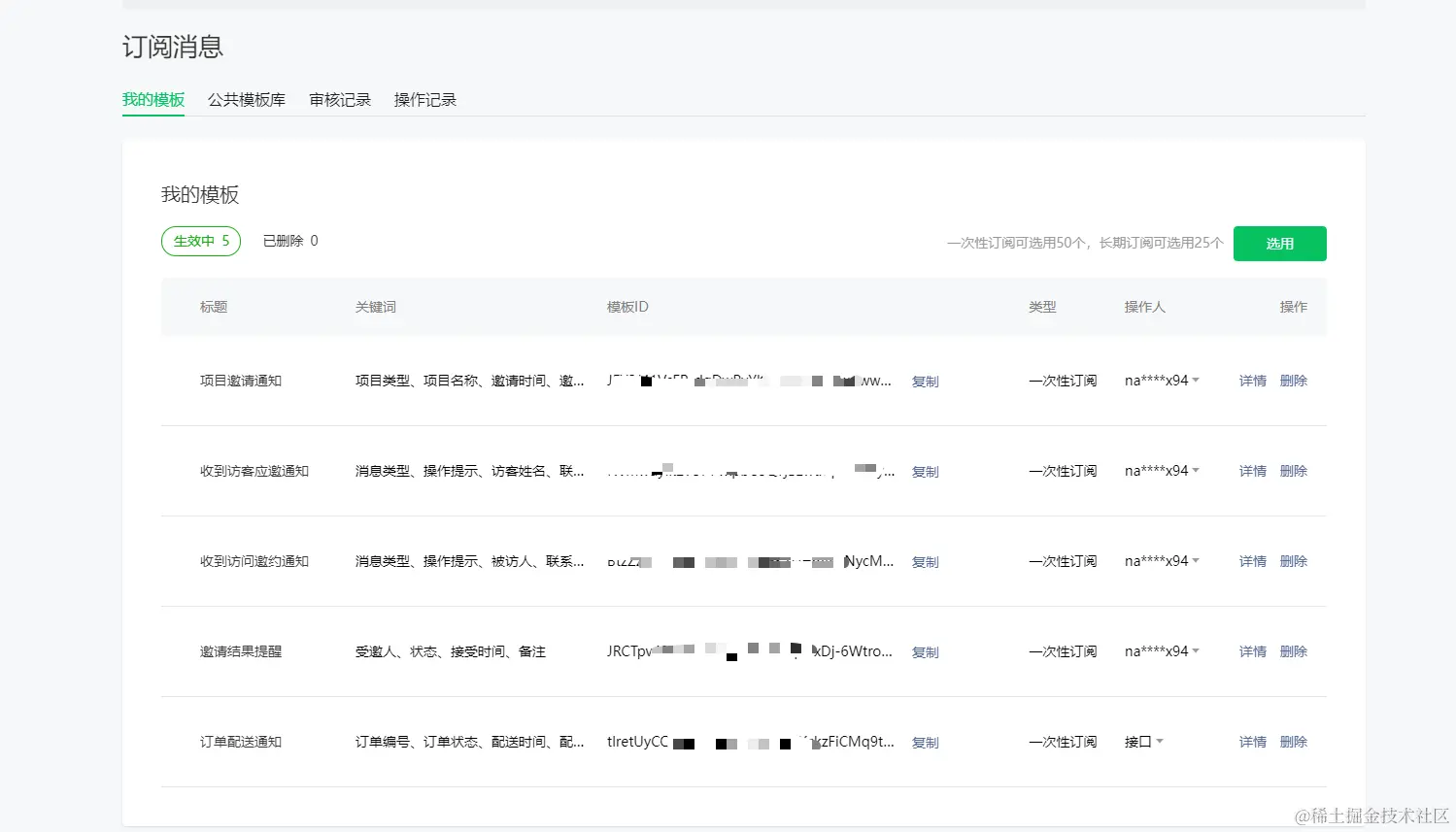
Task: Click the 关键词 column header
Action: (376, 307)
